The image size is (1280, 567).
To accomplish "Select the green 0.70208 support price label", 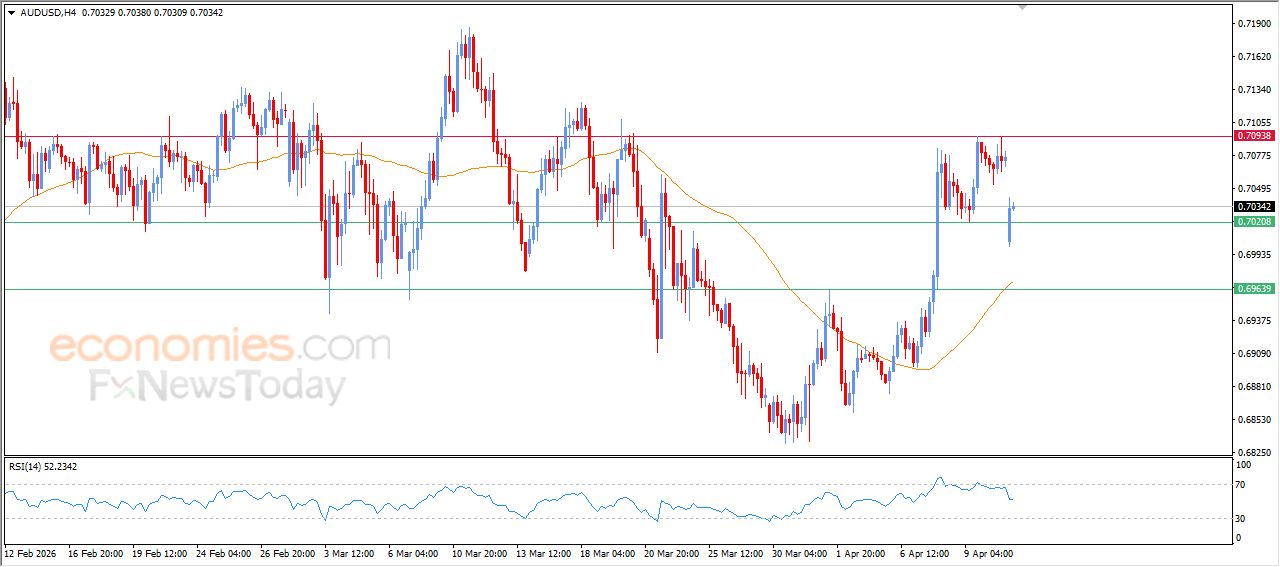I will [1253, 222].
